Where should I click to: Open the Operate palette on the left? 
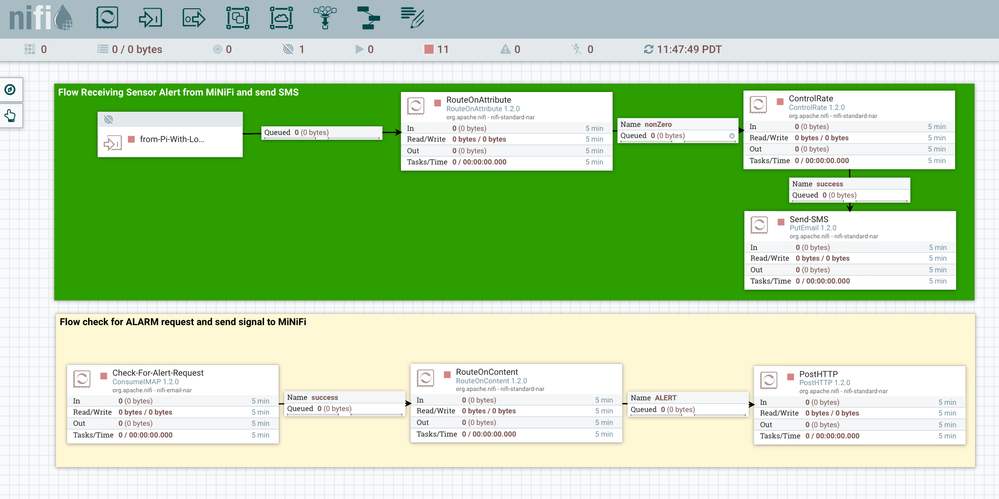(10, 115)
